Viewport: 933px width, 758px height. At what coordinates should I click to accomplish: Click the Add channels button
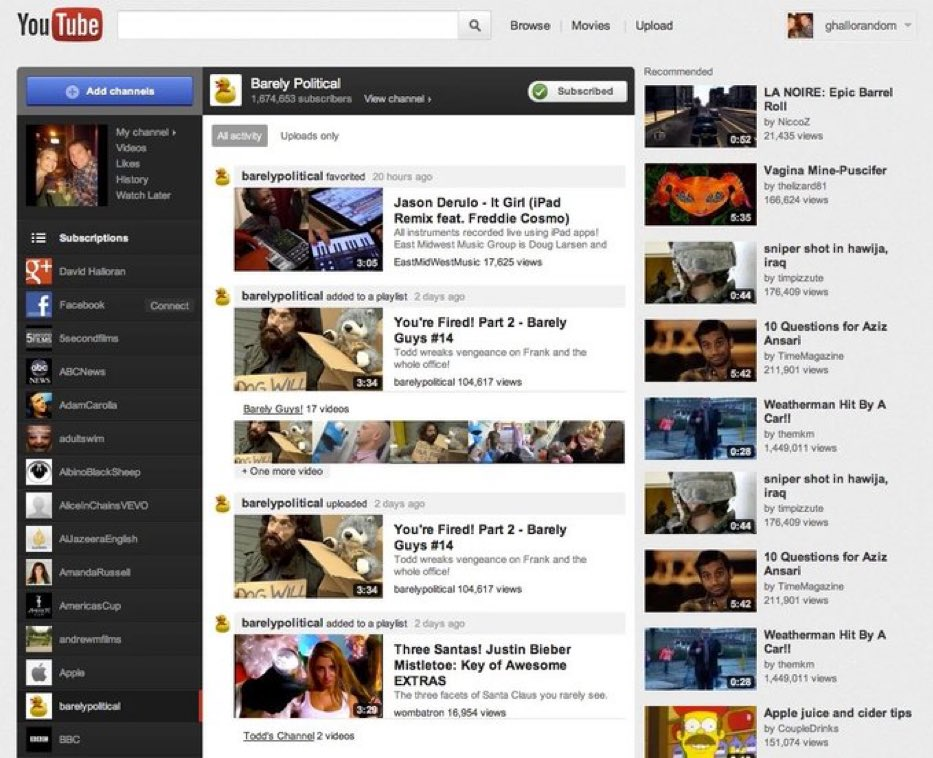click(x=109, y=91)
